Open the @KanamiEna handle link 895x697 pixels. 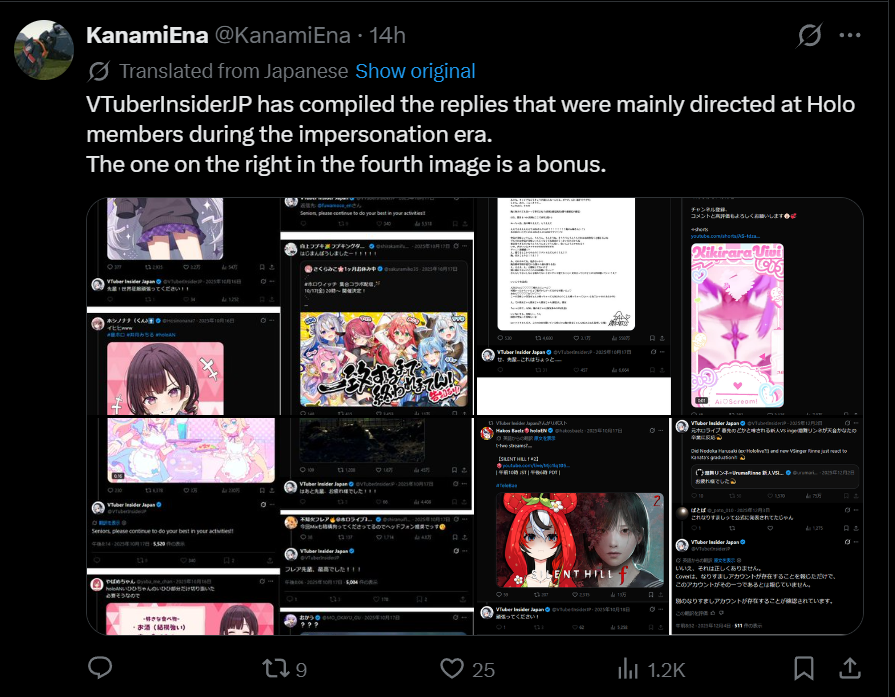[282, 35]
